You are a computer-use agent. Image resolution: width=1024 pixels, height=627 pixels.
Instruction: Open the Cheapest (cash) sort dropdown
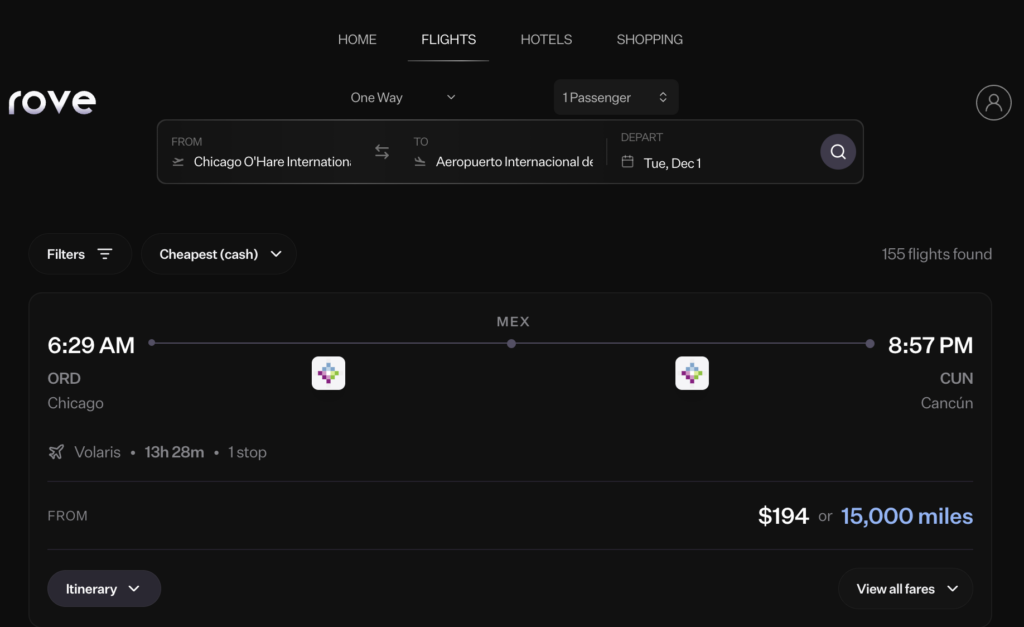219,254
